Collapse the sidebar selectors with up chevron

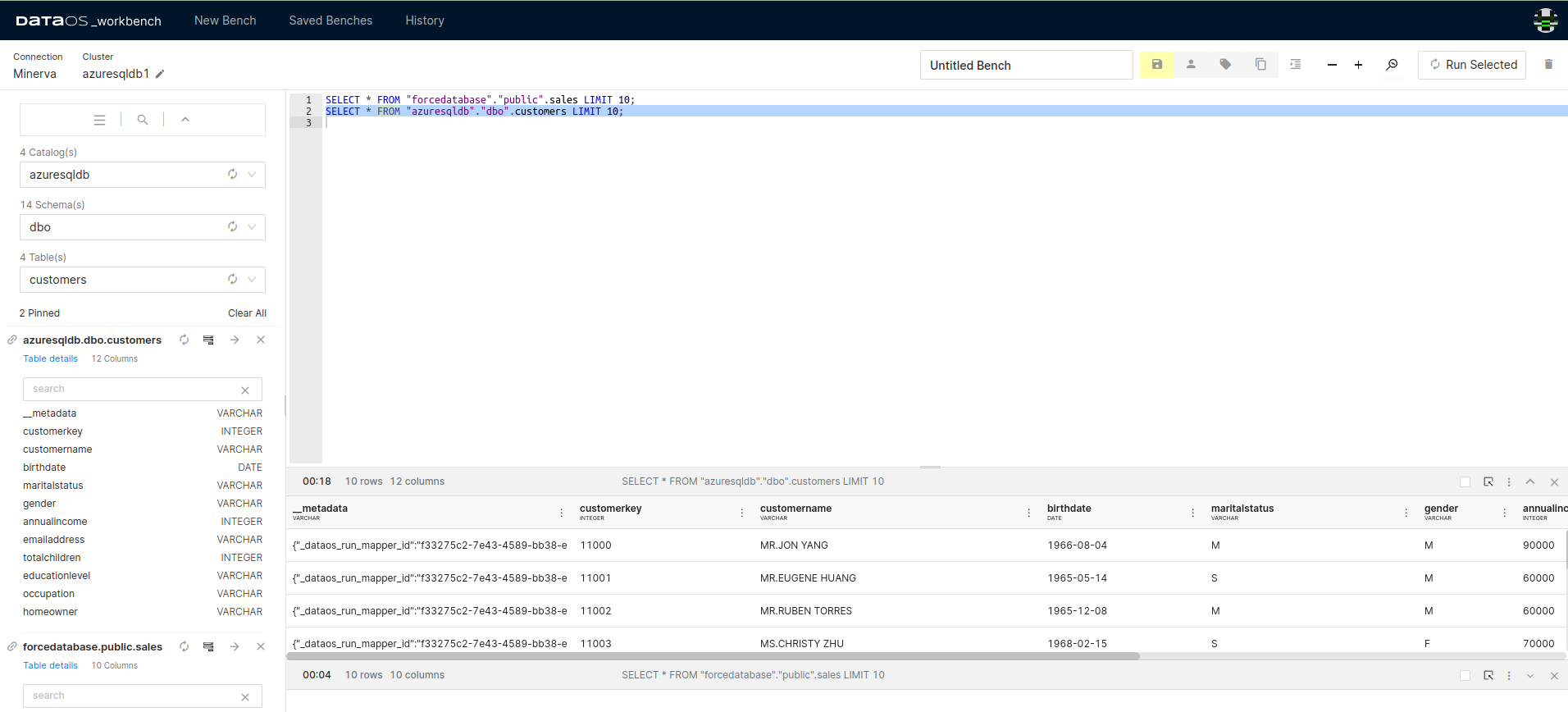coord(185,120)
